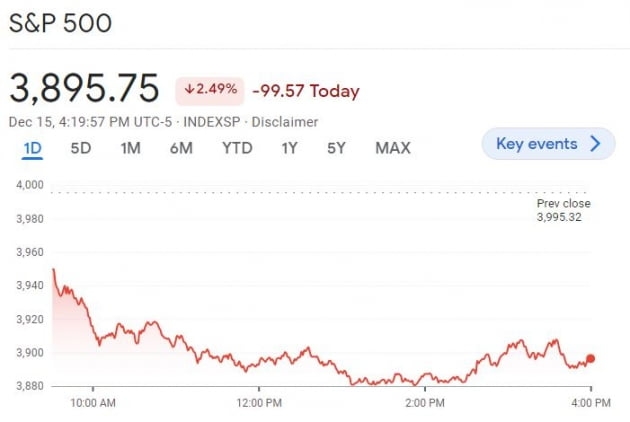Click the down arrow percent change badge
This screenshot has height=422, width=630.
210,90
